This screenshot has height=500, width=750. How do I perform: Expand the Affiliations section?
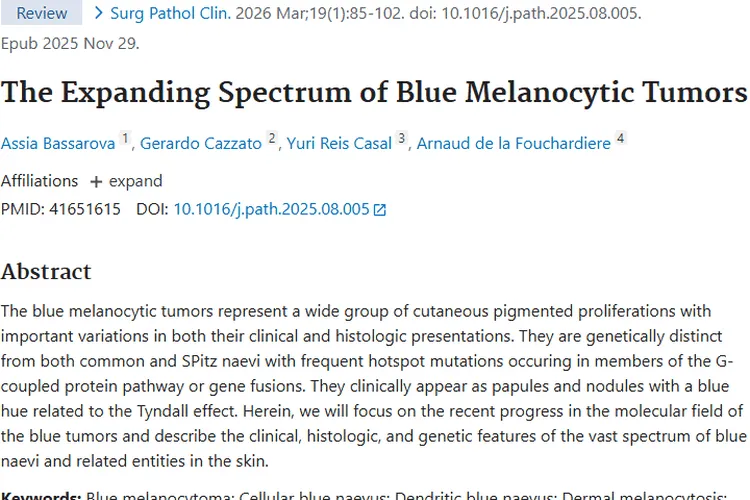coord(126,181)
